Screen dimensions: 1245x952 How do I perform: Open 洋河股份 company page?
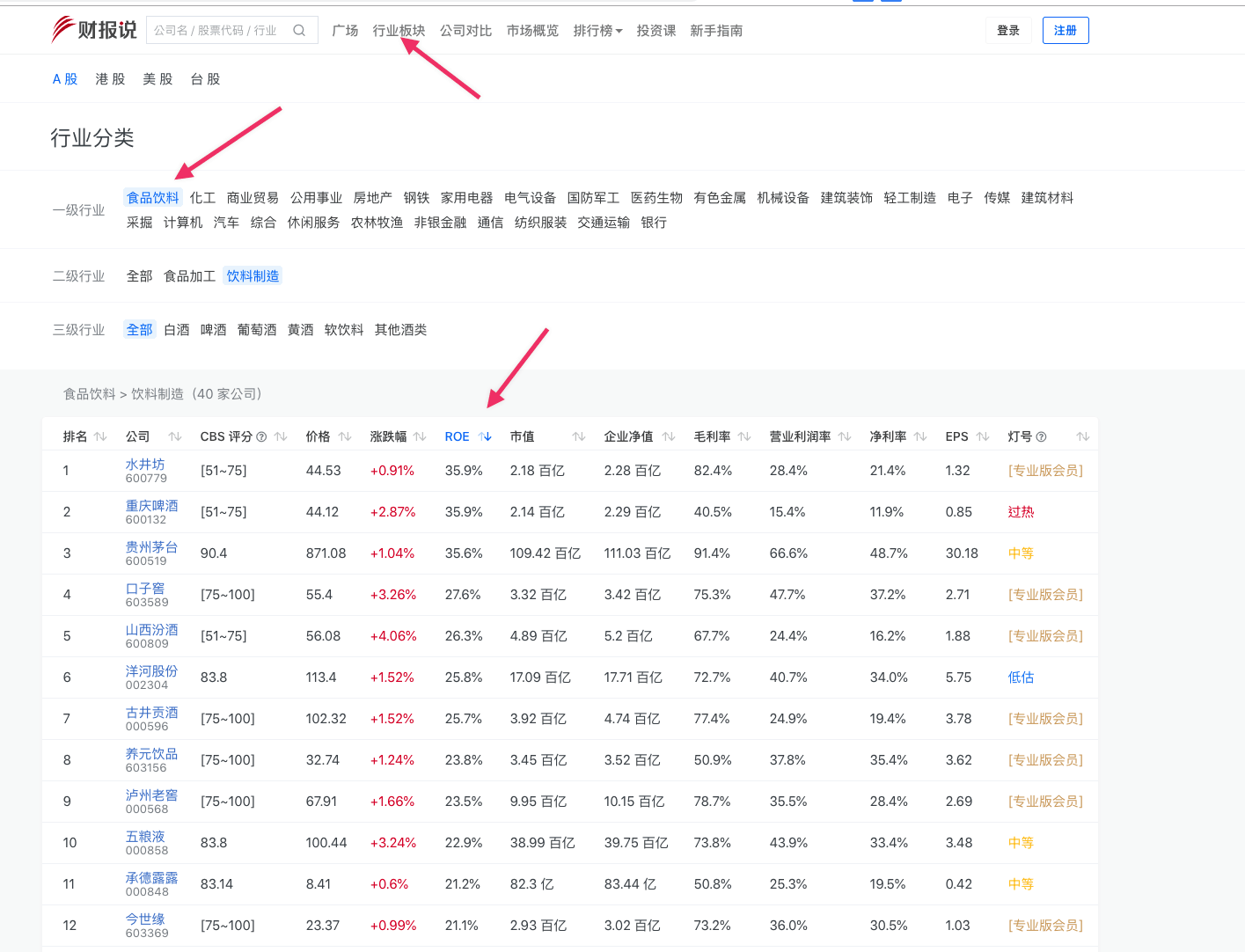click(x=151, y=670)
